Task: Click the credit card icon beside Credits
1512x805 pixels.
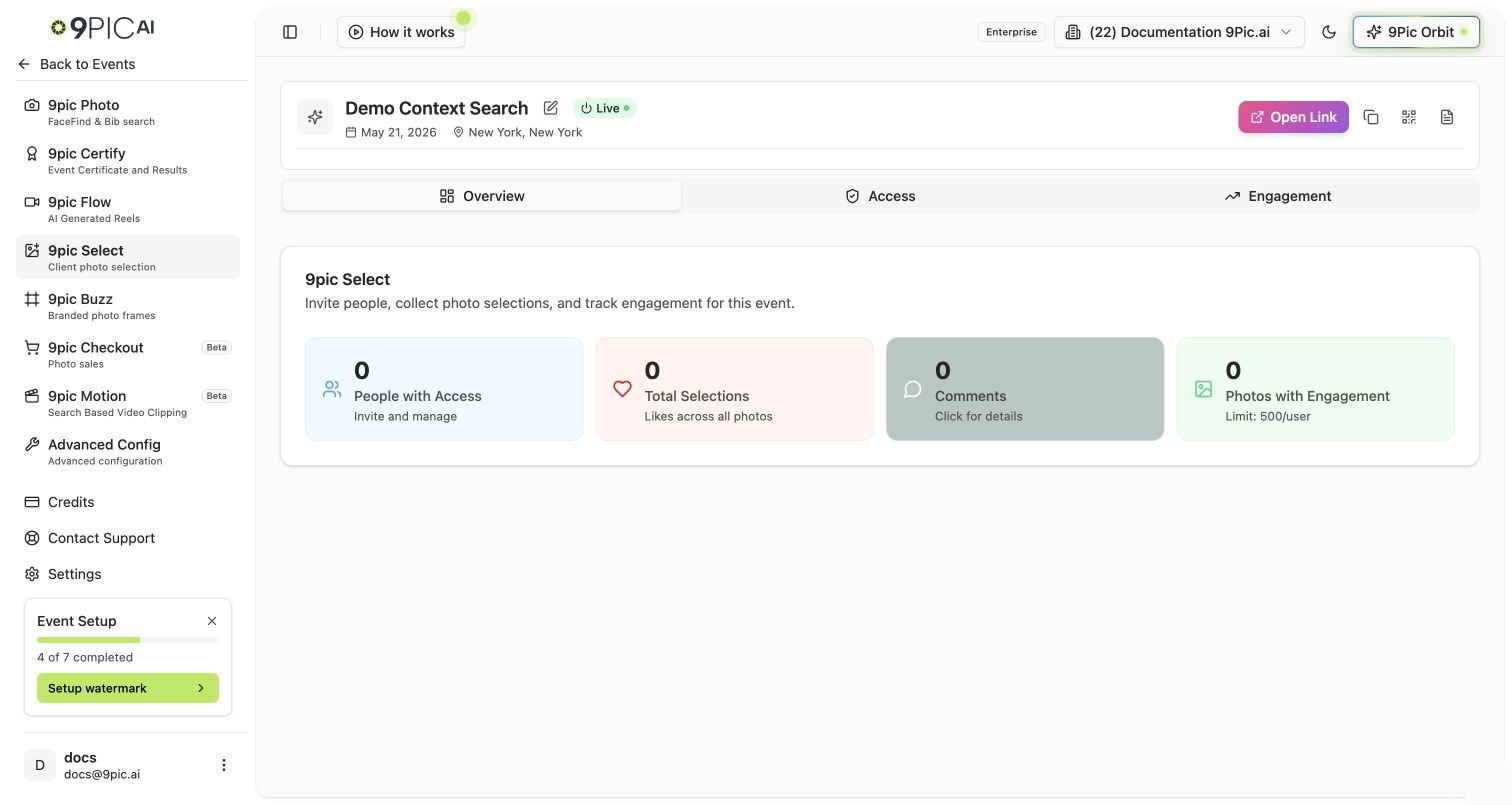Action: pyautogui.click(x=32, y=502)
